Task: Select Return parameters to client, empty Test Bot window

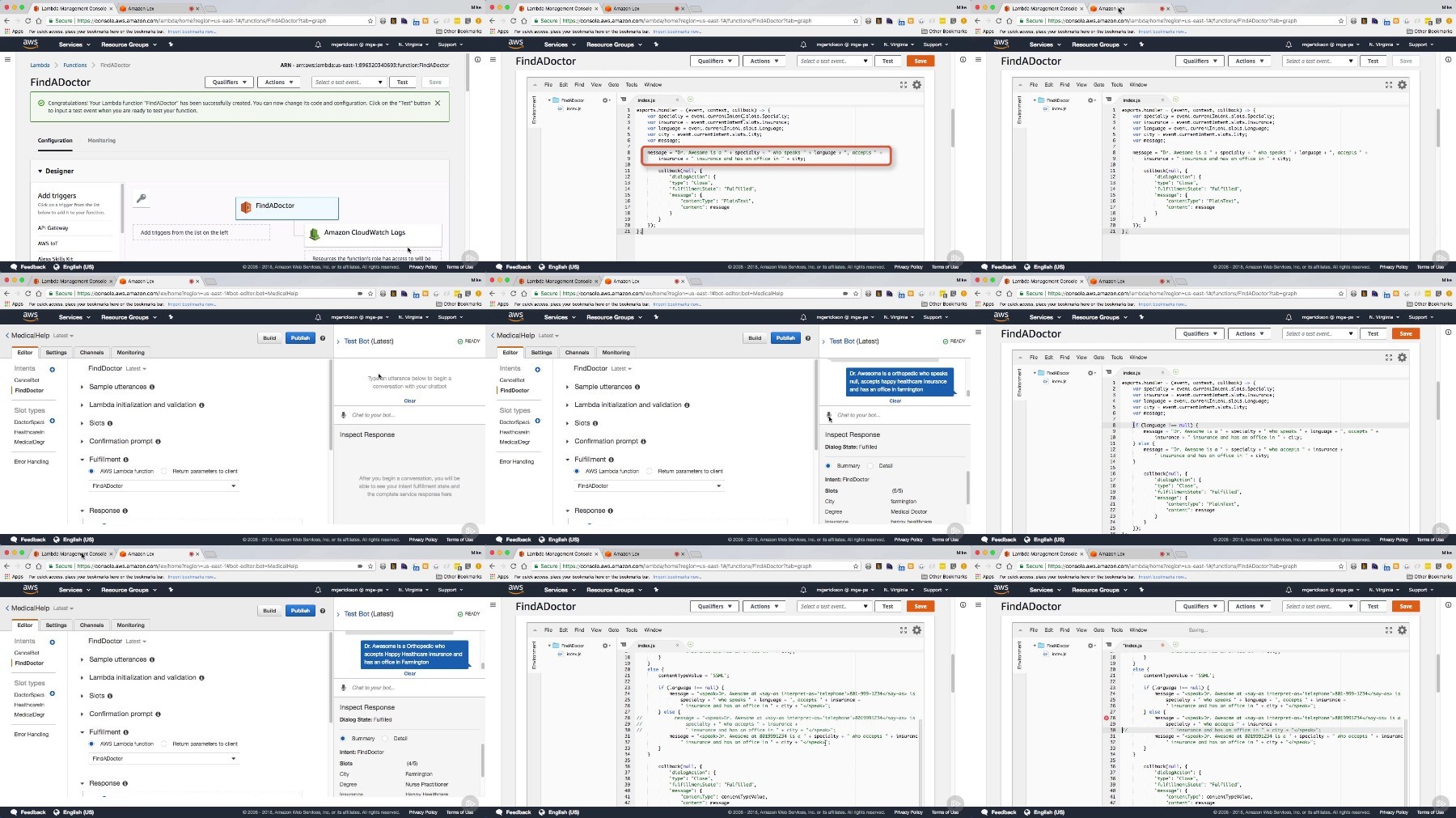Action: (164, 471)
